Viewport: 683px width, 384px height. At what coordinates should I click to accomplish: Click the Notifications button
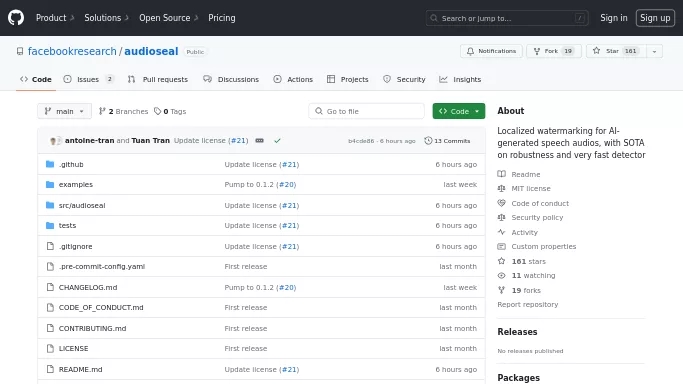(491, 51)
